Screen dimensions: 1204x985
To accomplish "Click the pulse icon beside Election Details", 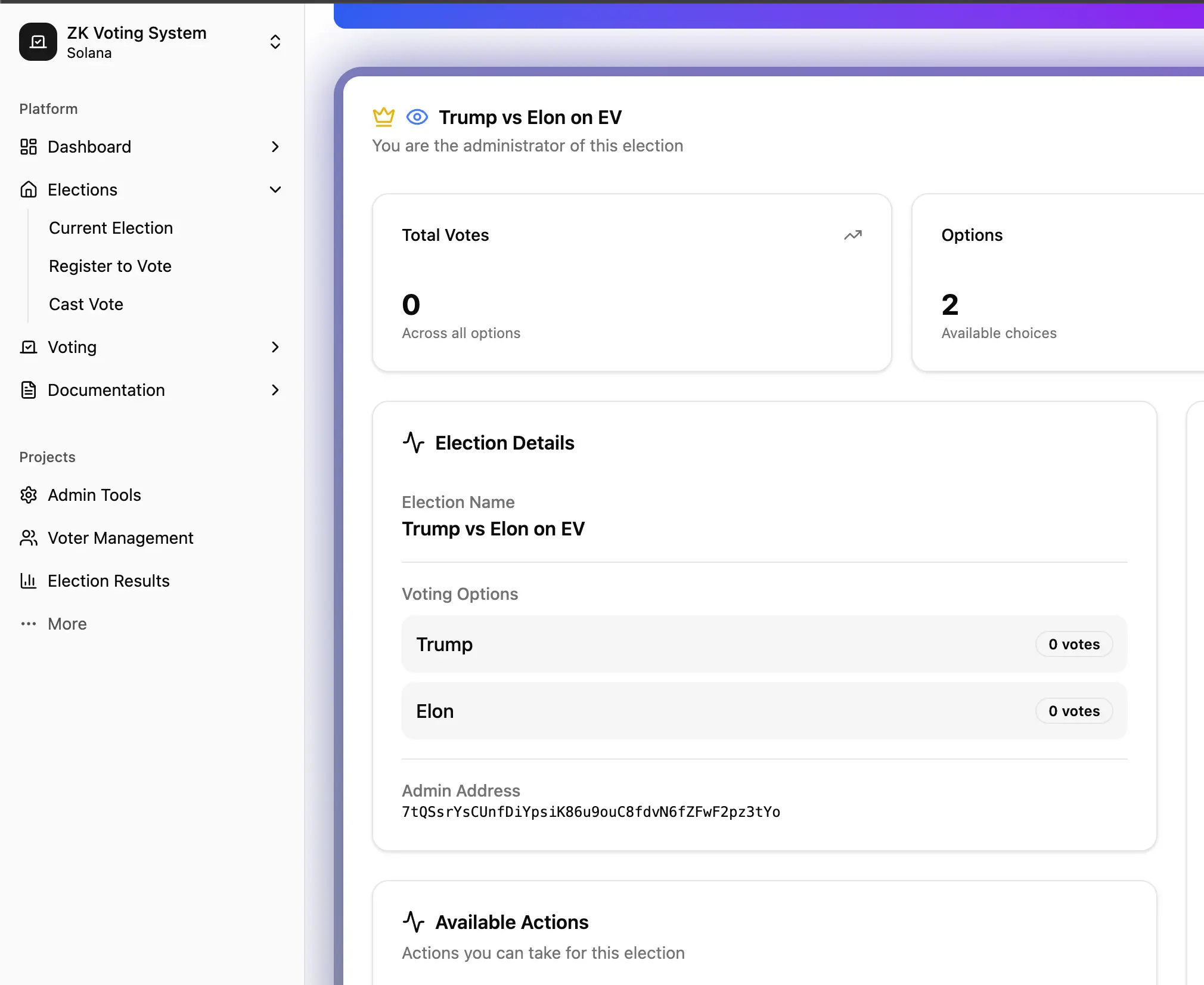I will [x=413, y=442].
